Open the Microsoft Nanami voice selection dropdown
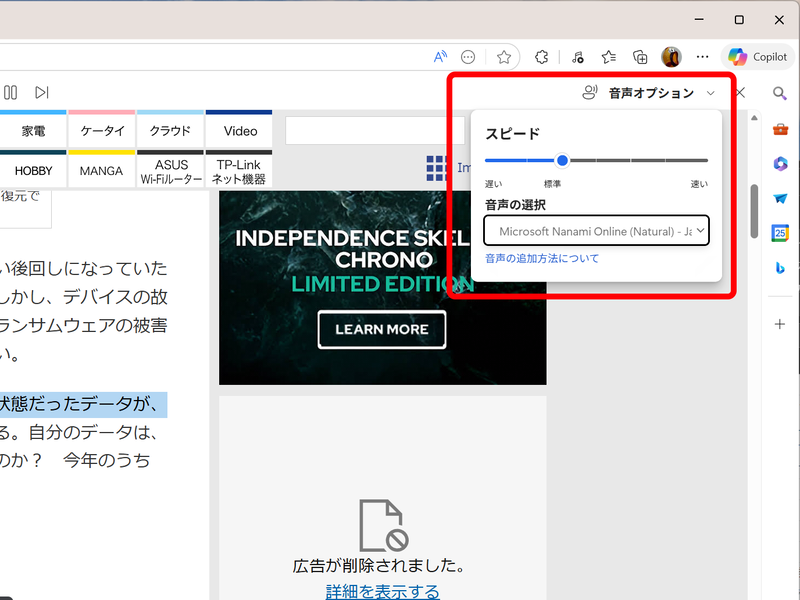This screenshot has height=600, width=800. coord(596,231)
